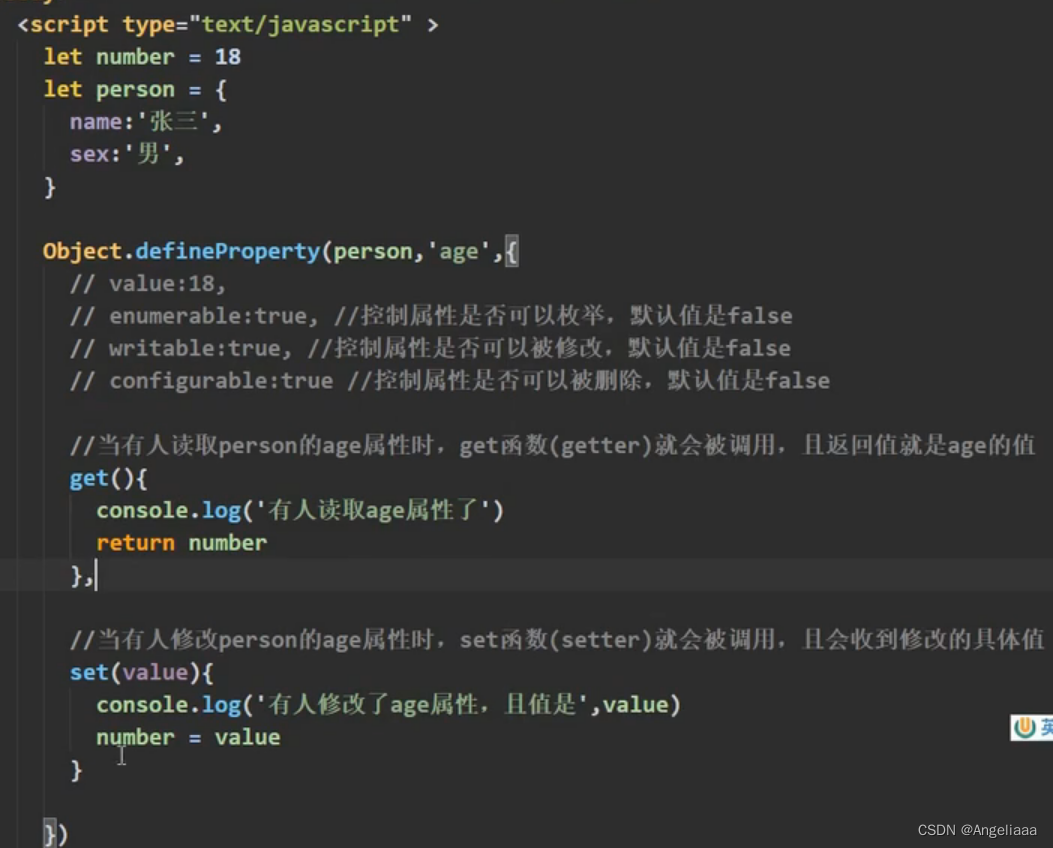Screen dimensions: 1053x848
Task: Click the setter explanation comment line
Action: coord(557,639)
